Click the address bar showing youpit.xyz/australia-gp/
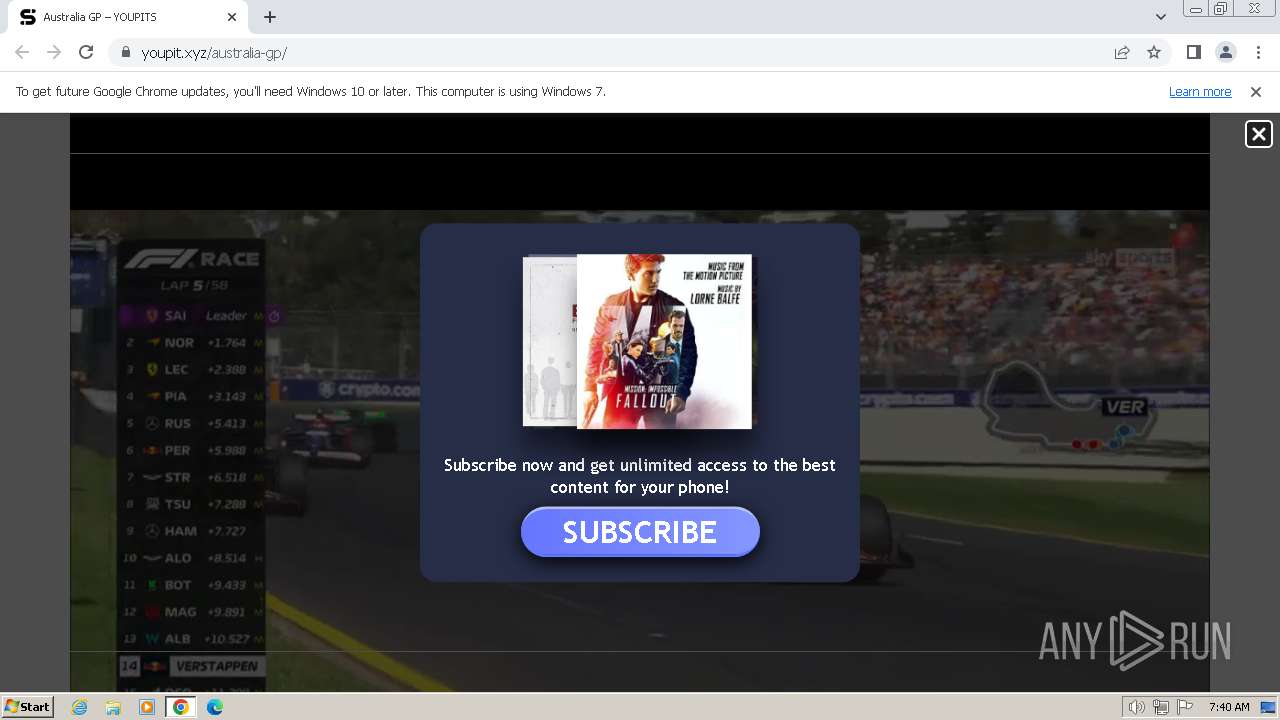Viewport: 1280px width, 720px height. click(x=640, y=52)
